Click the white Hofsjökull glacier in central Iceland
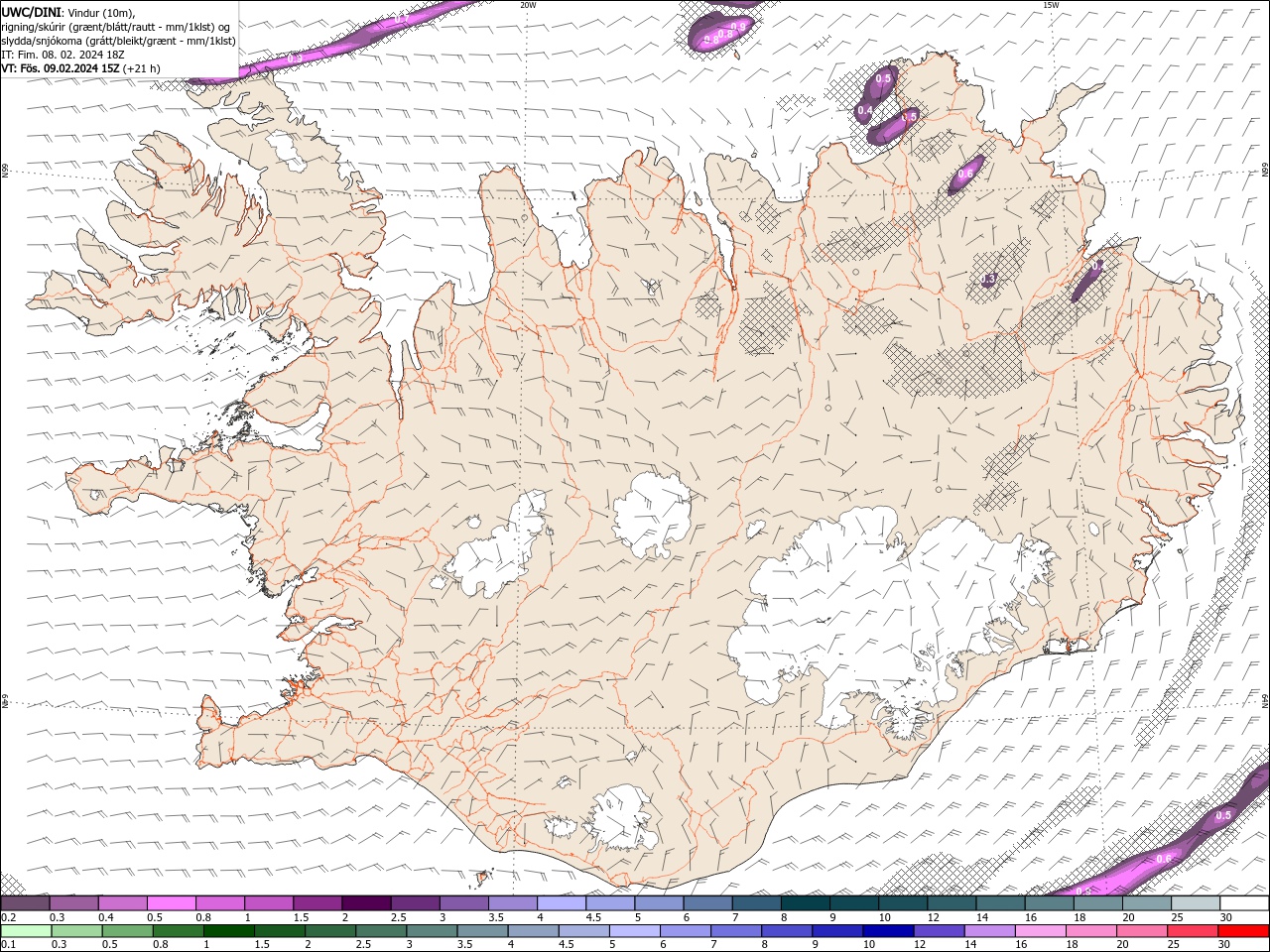Viewport: 1270px width, 952px height. point(653,515)
